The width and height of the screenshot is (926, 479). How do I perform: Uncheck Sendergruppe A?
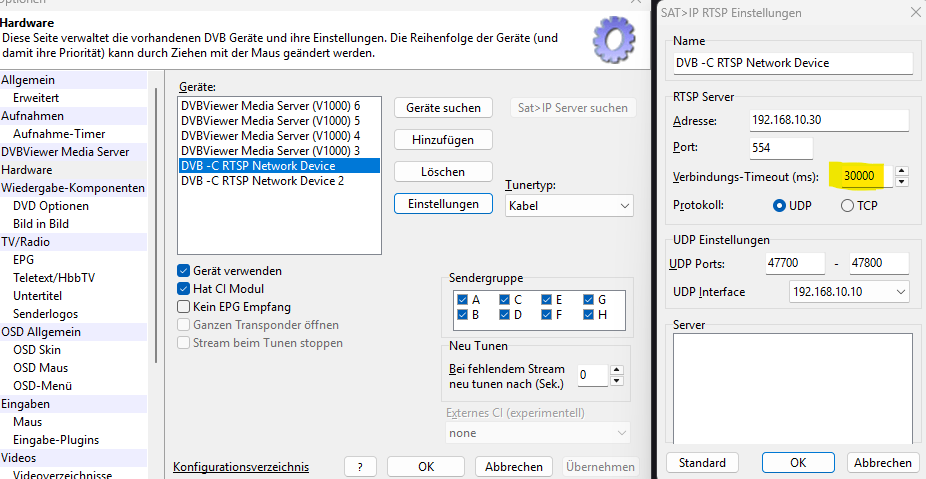[462, 299]
